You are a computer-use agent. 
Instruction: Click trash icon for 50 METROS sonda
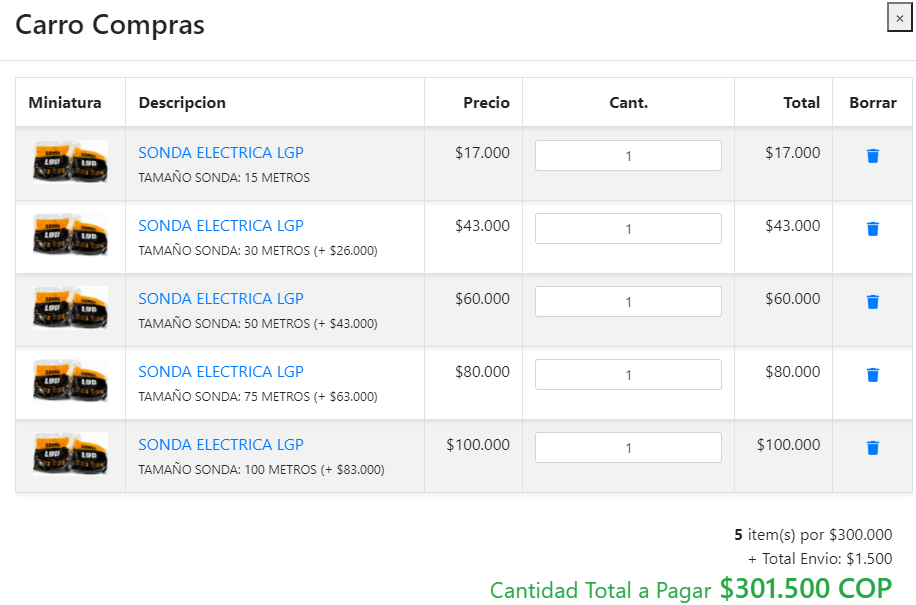873,302
